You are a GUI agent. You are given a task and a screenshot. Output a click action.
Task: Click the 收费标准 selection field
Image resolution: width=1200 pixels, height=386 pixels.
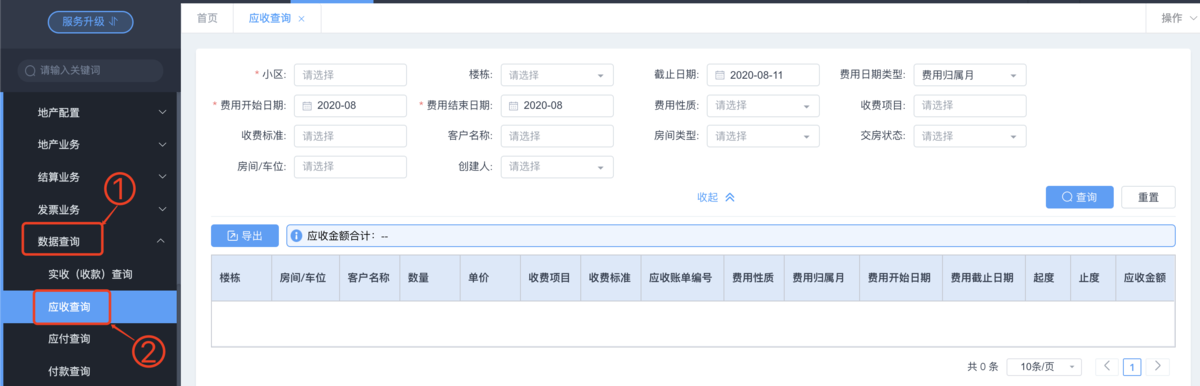tap(350, 136)
